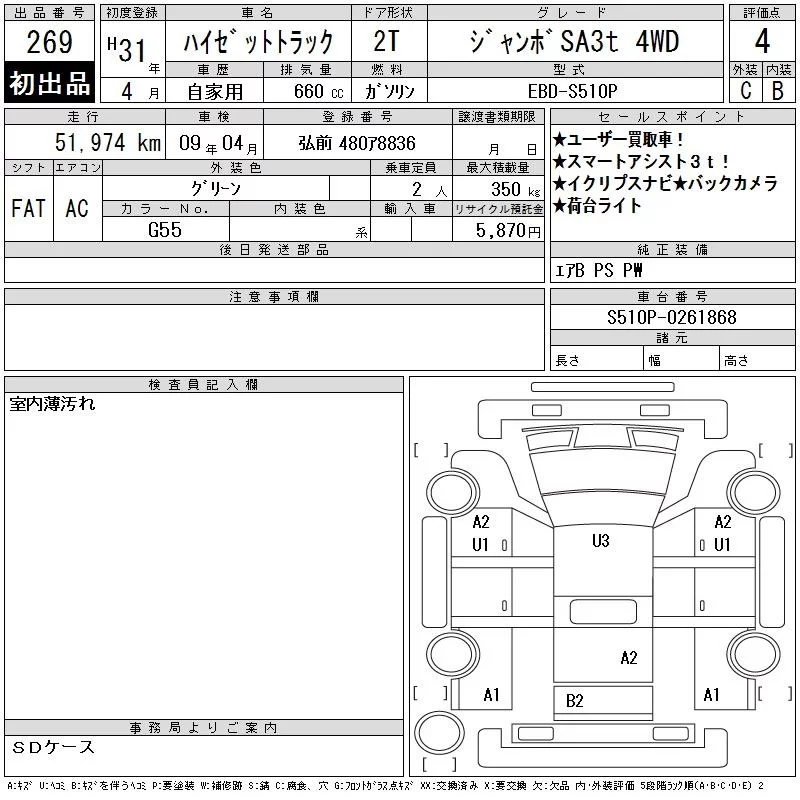Click the 高さ dimension cell

(758, 360)
